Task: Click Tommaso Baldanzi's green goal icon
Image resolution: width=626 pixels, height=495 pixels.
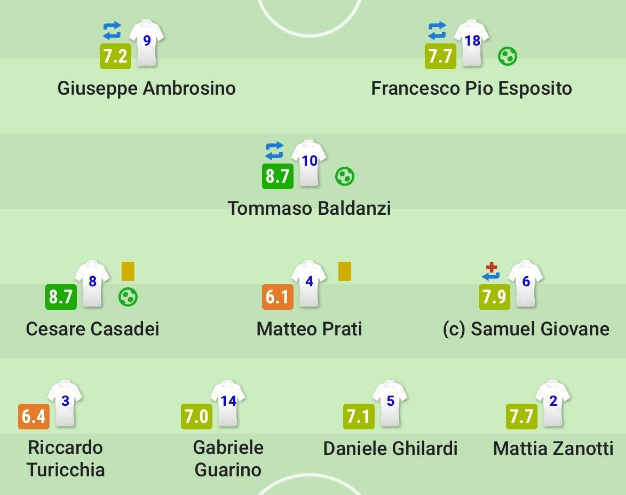Action: pos(345,176)
